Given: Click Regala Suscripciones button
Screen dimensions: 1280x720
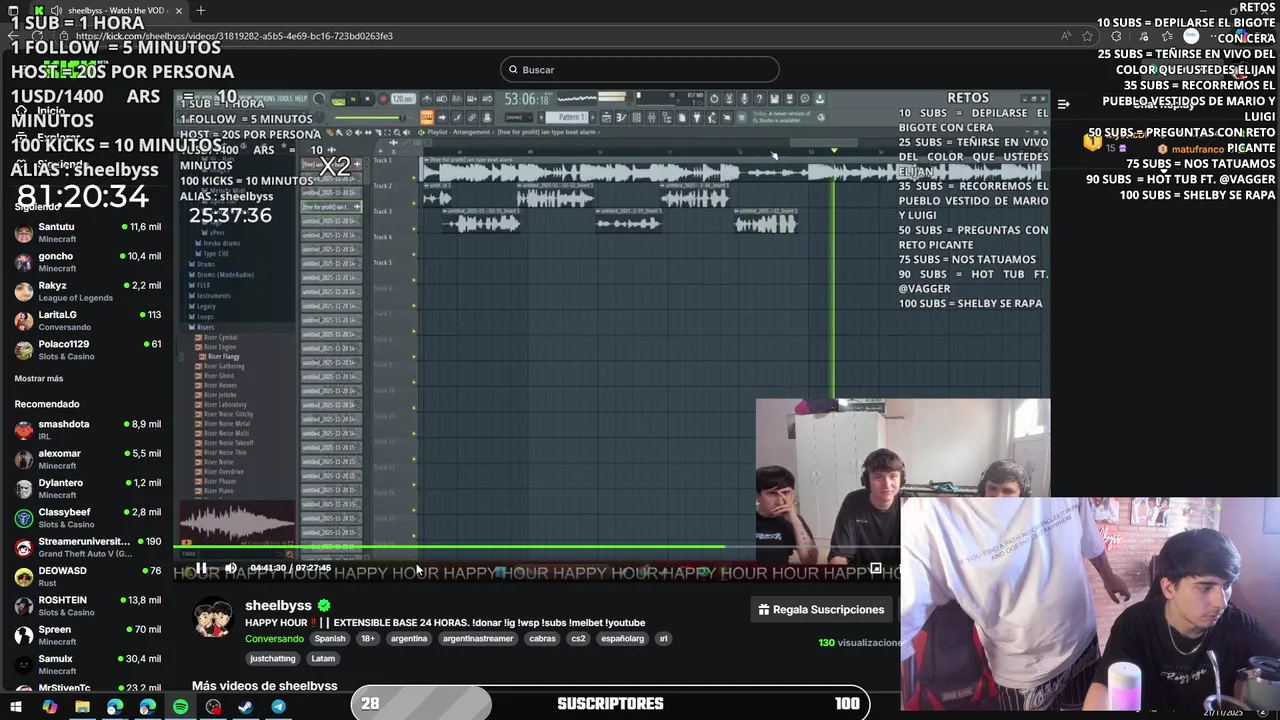Looking at the screenshot, I should [821, 609].
